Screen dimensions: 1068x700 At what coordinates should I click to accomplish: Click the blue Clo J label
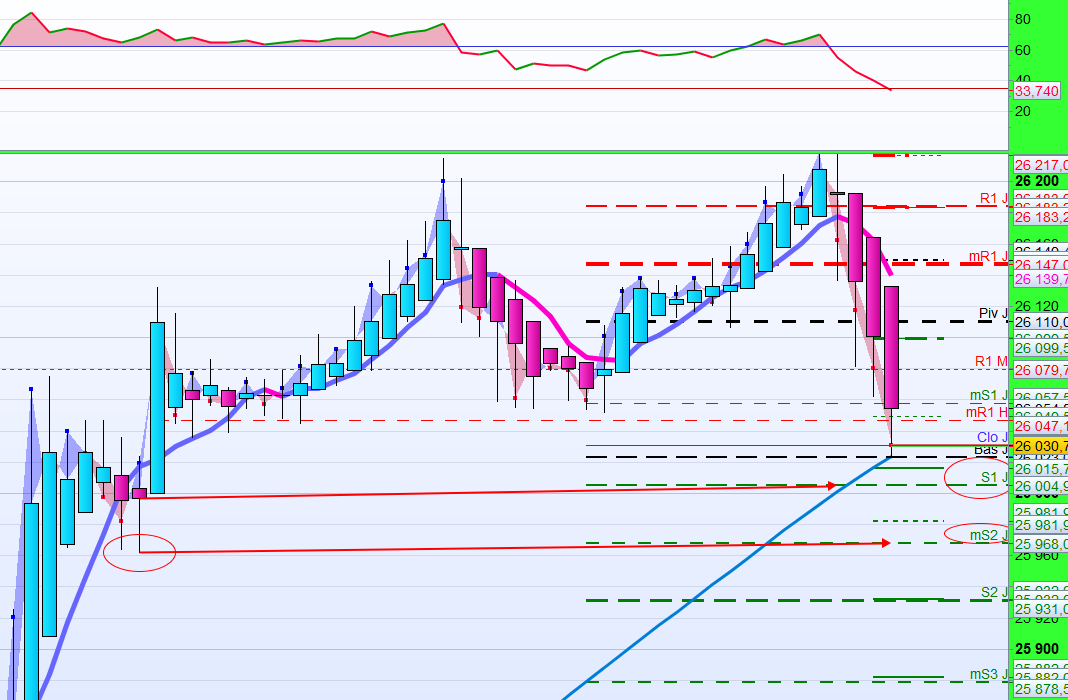(992, 437)
